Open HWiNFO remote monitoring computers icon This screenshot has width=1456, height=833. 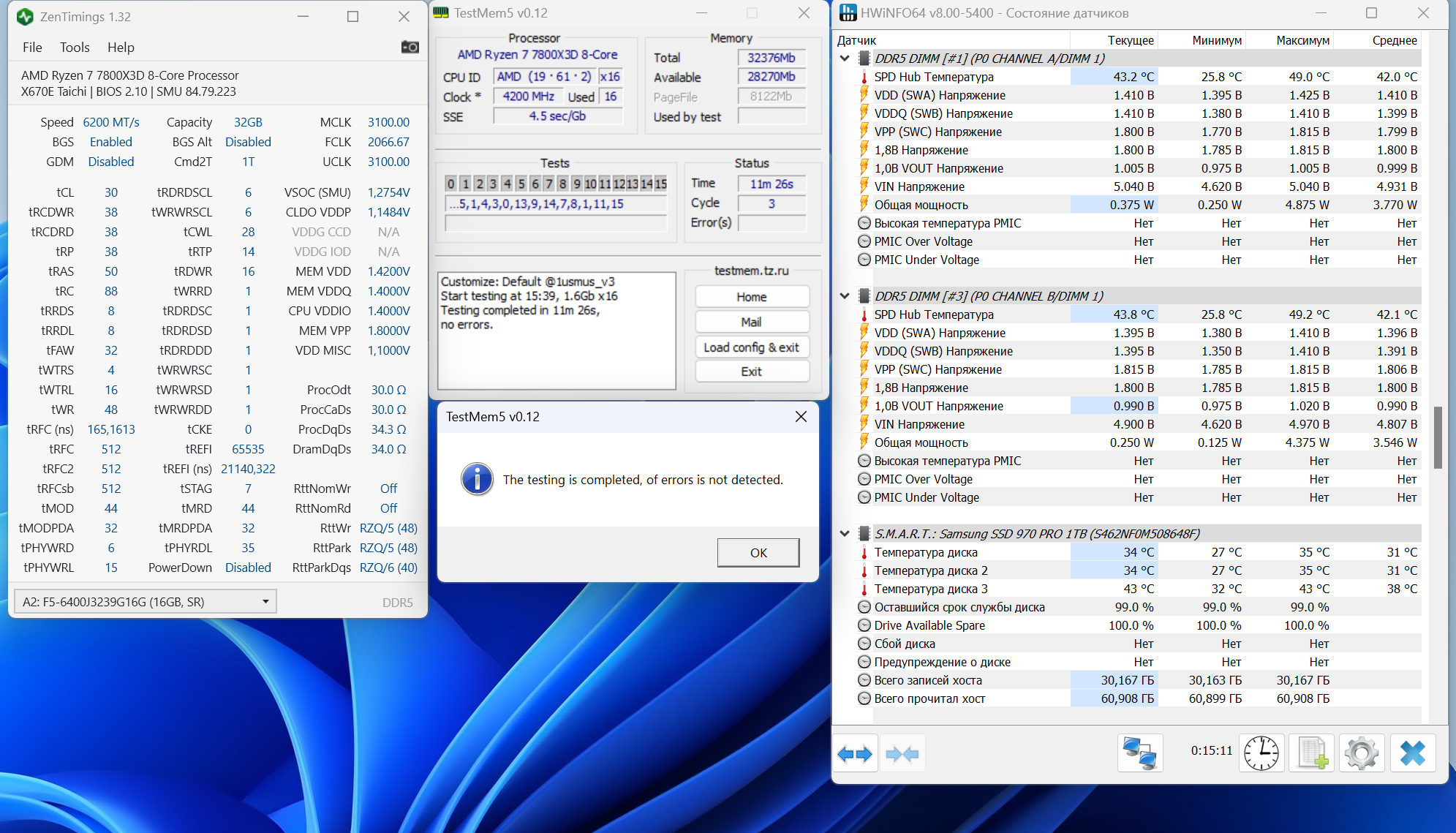[x=1139, y=753]
